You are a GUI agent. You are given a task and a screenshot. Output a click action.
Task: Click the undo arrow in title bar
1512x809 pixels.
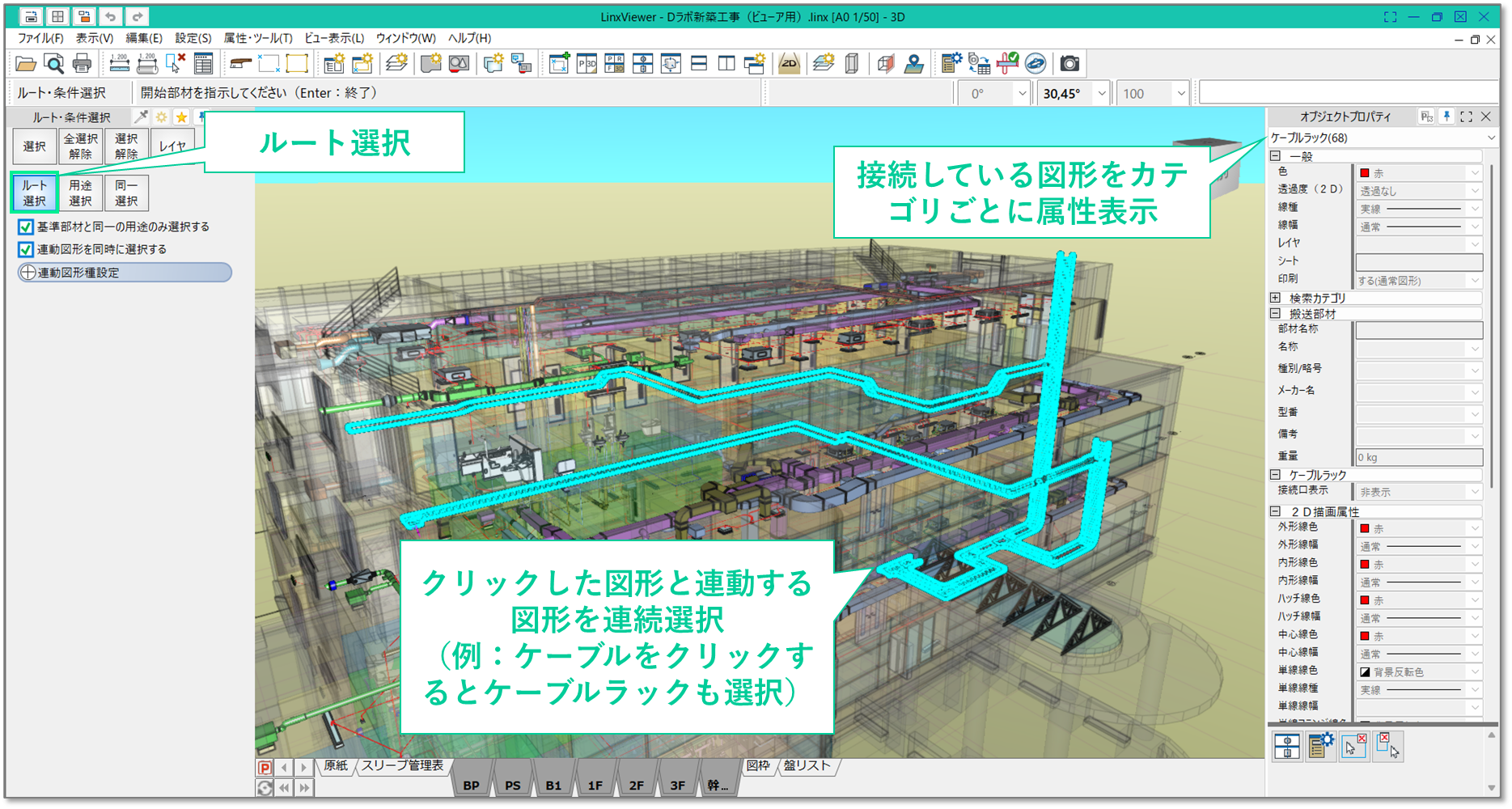[110, 16]
